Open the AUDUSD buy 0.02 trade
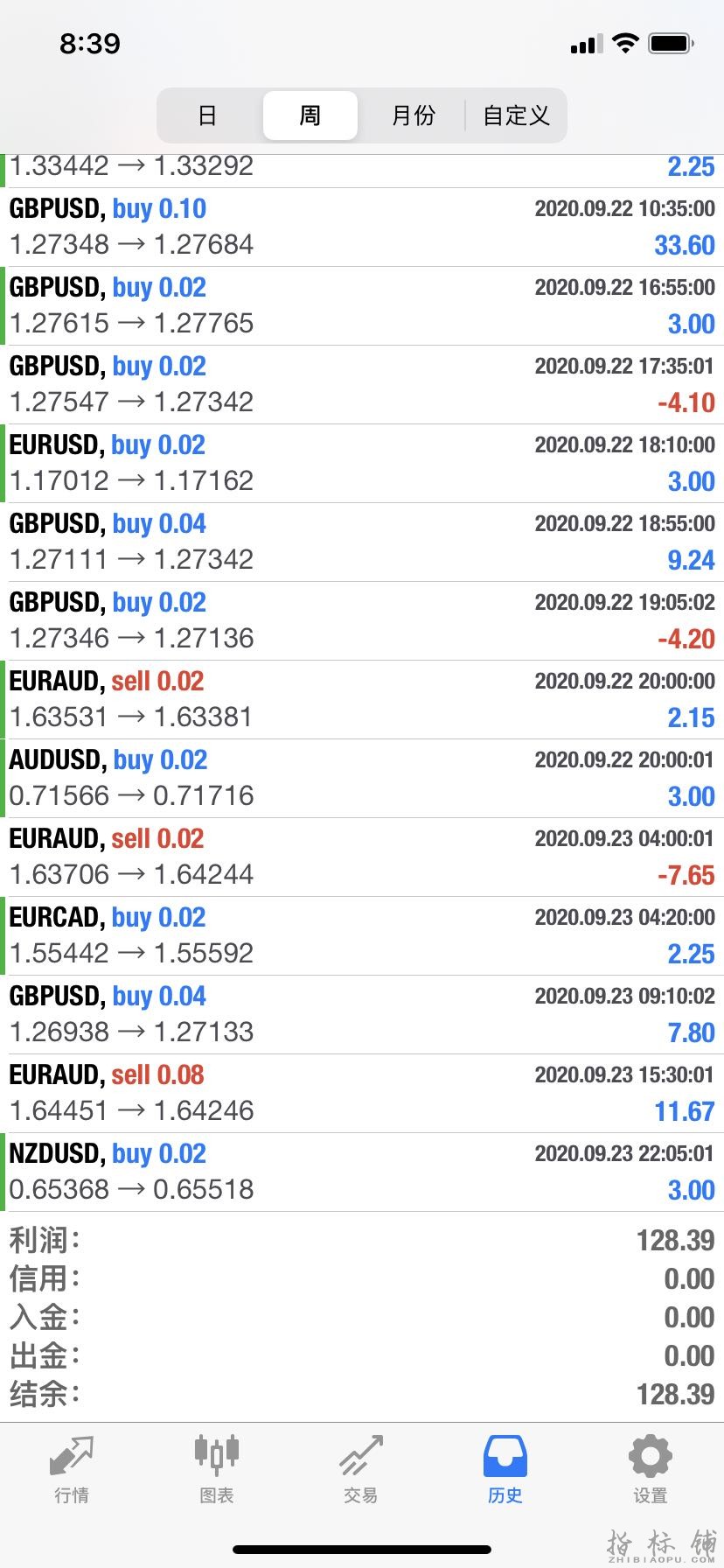724x1568 pixels. [x=362, y=779]
